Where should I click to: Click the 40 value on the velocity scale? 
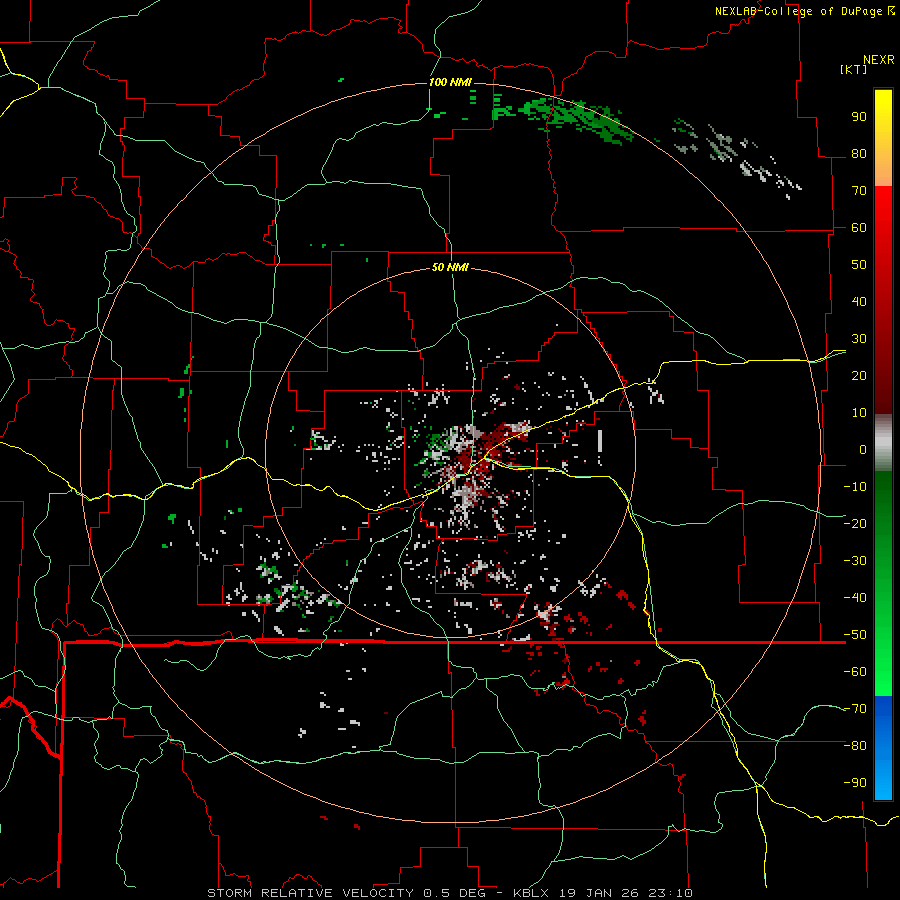pyautogui.click(x=859, y=302)
